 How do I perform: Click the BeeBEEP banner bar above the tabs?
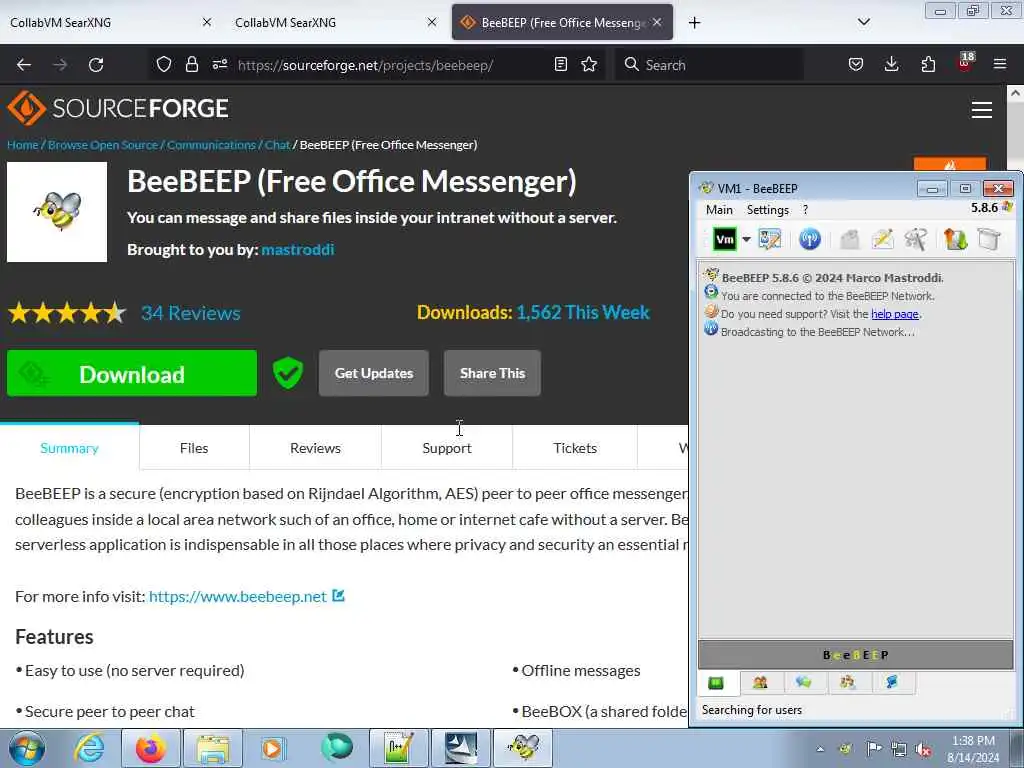pyautogui.click(x=856, y=655)
